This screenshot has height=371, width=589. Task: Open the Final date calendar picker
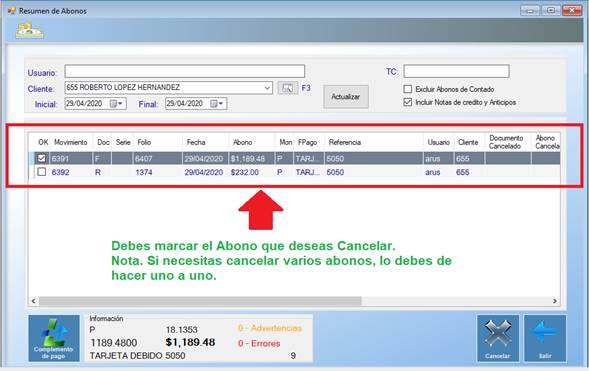point(217,104)
